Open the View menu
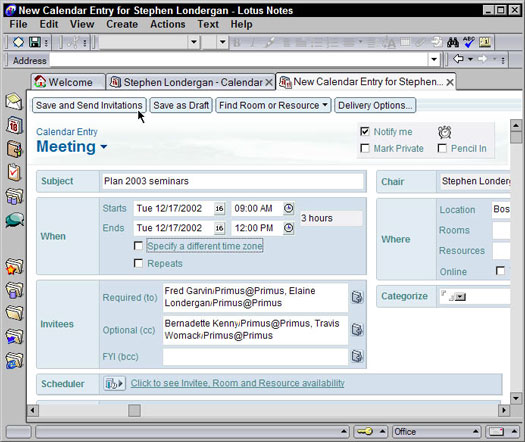 click(82, 24)
